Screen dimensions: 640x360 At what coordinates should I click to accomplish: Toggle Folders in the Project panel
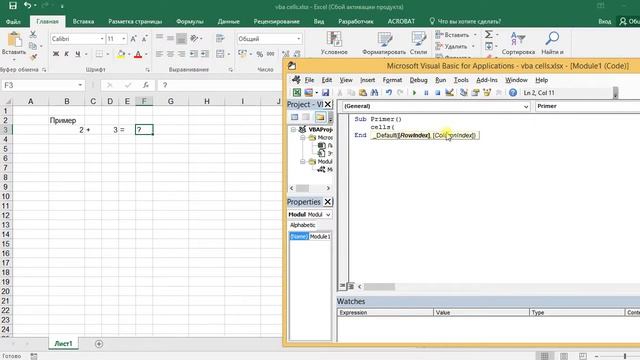point(320,117)
